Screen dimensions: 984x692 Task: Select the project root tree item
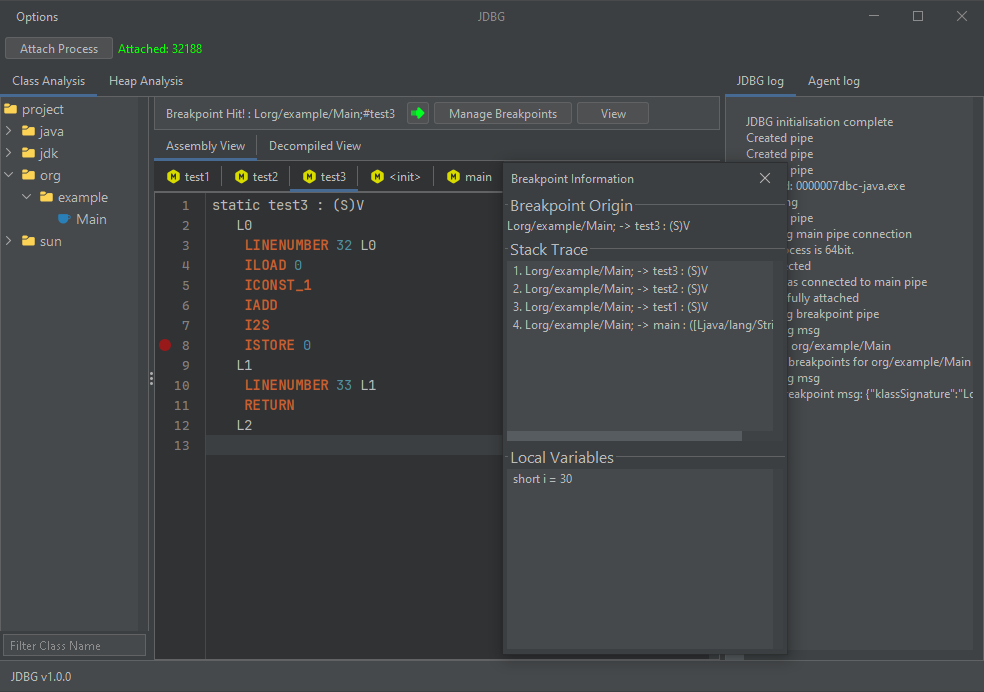(x=43, y=109)
